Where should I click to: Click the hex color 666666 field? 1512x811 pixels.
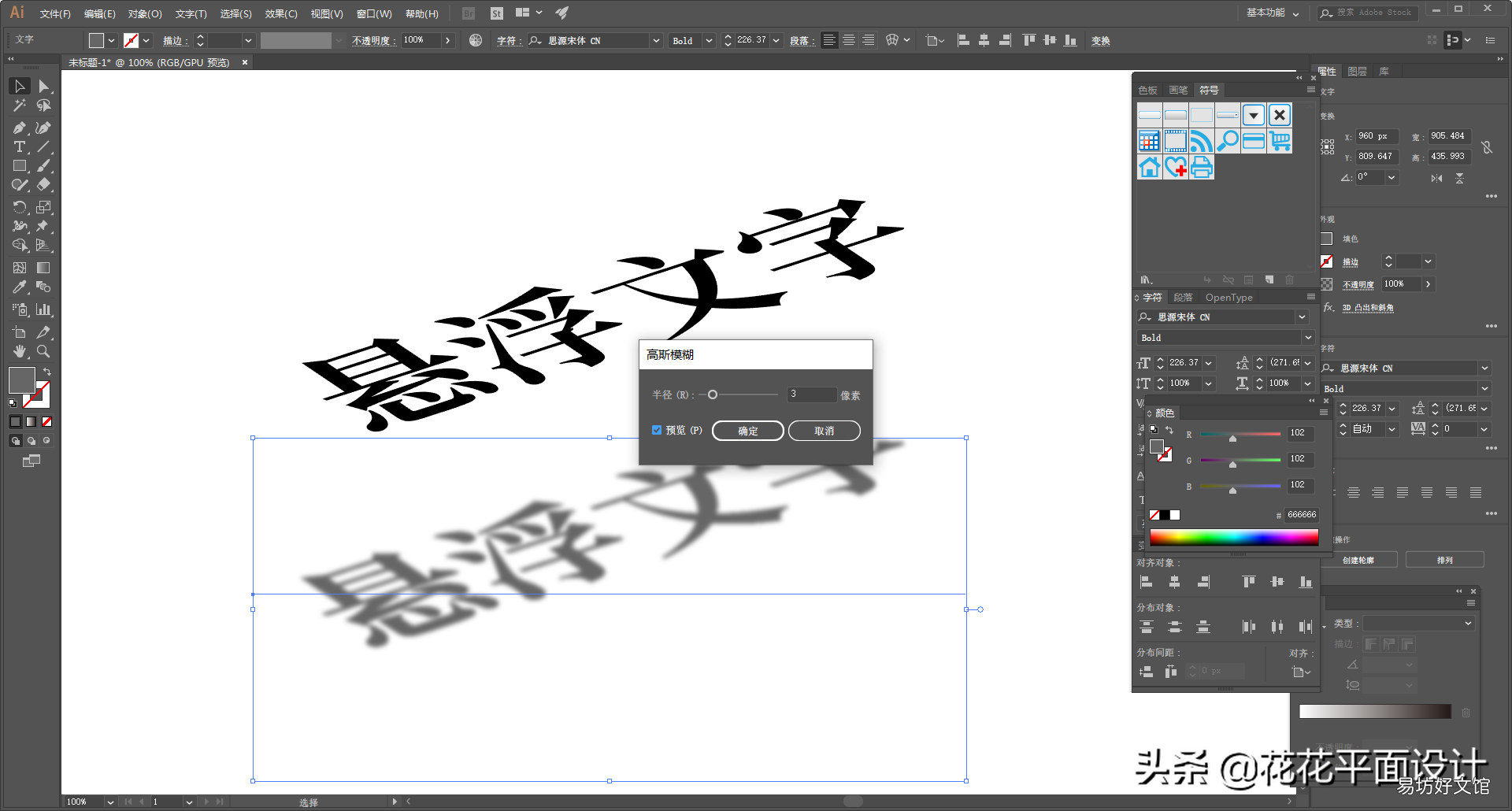point(1302,514)
